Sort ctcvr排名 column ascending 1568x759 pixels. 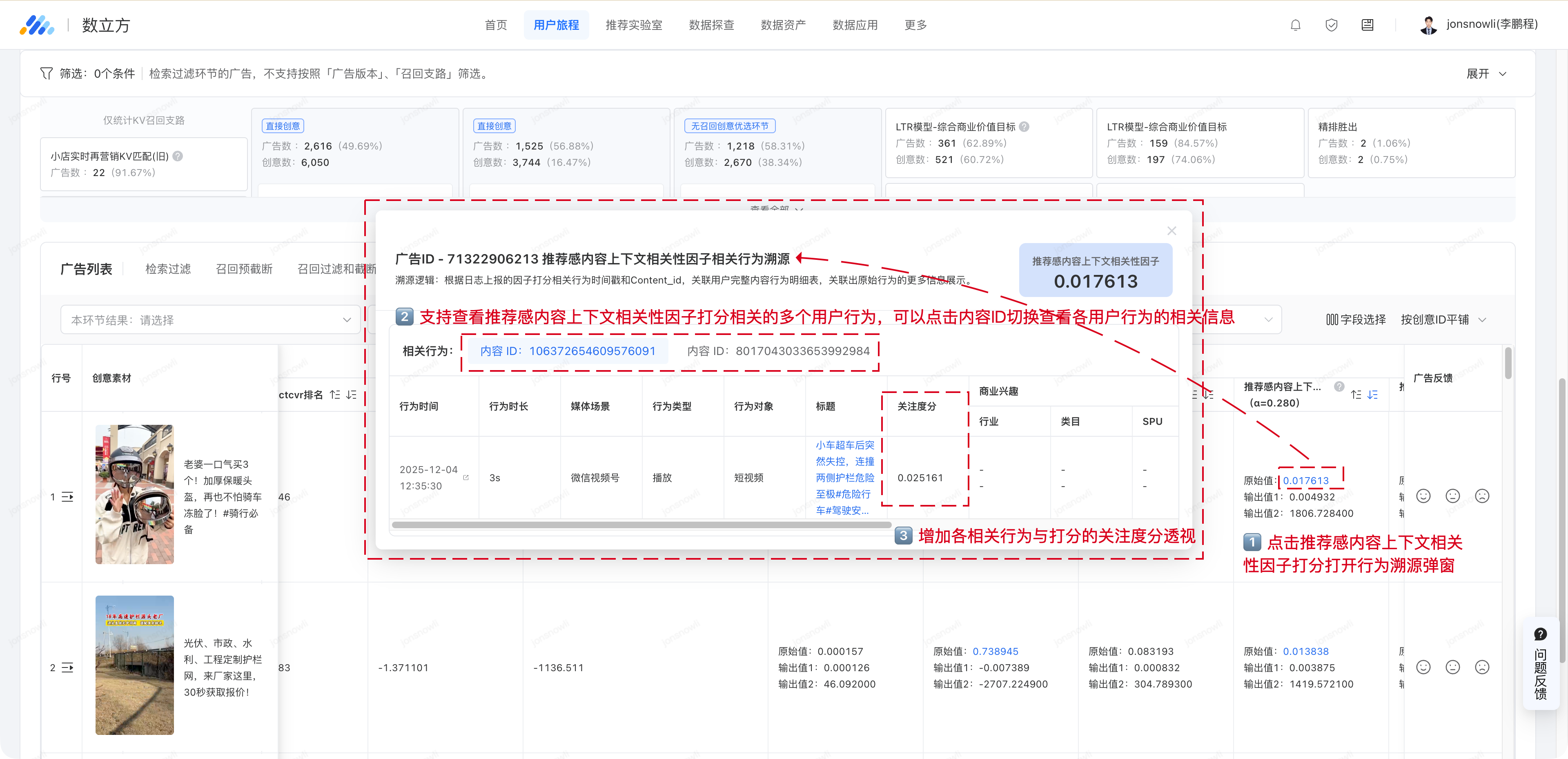coord(335,395)
